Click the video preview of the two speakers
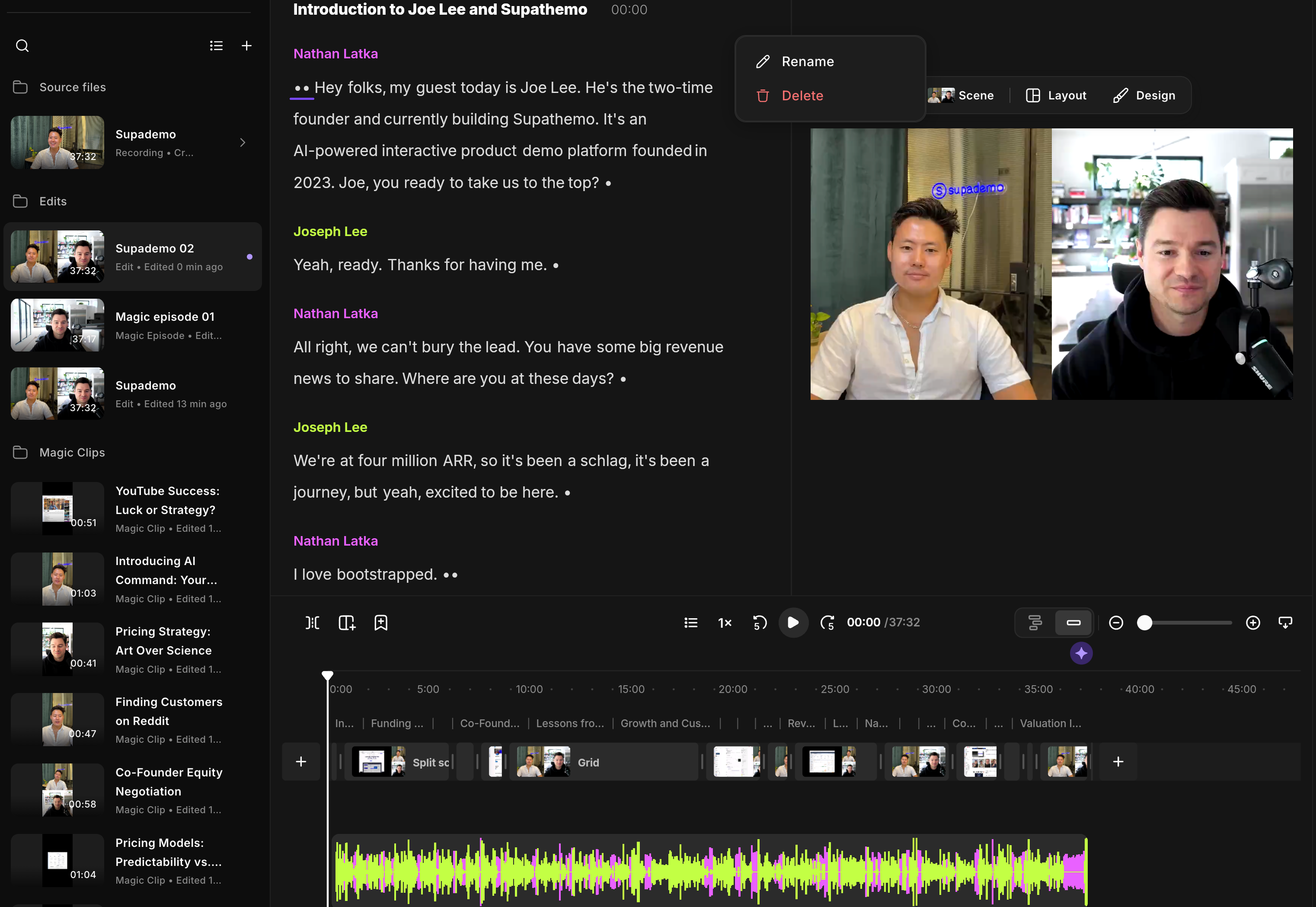 tap(1051, 264)
